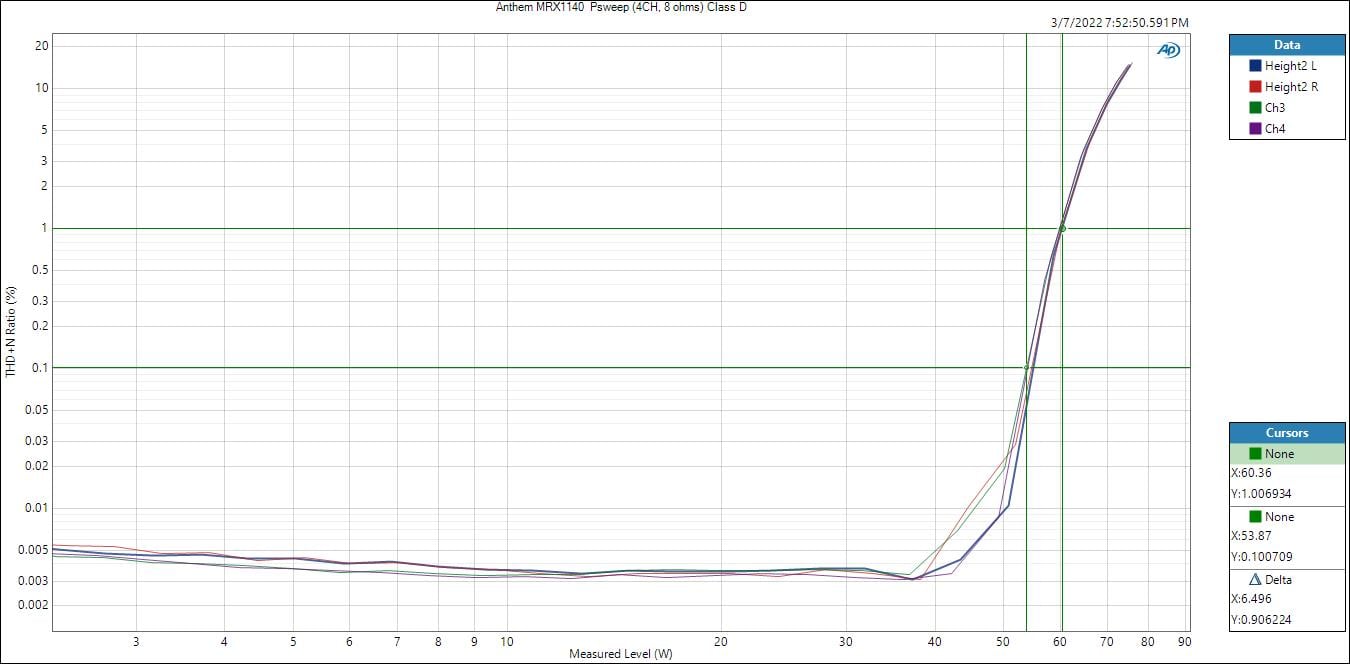Toggle the green Ch3 legend swatch
Viewport: 1350px width, 664px height.
pos(1255,108)
